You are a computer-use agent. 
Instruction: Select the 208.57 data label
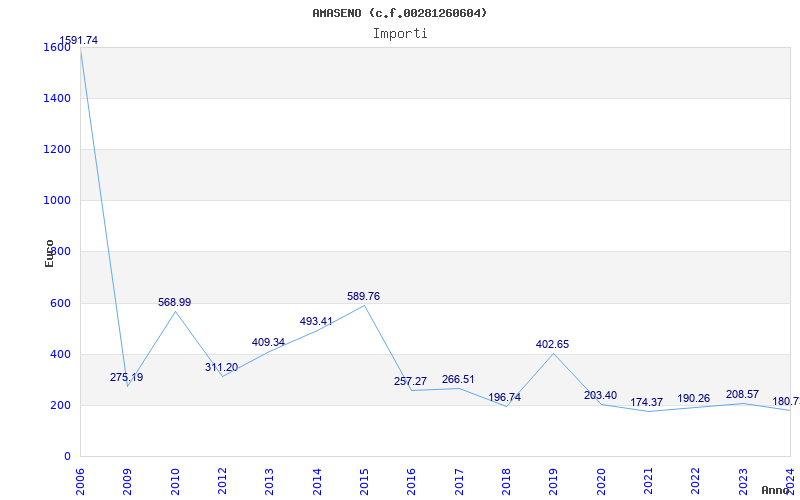(742, 394)
